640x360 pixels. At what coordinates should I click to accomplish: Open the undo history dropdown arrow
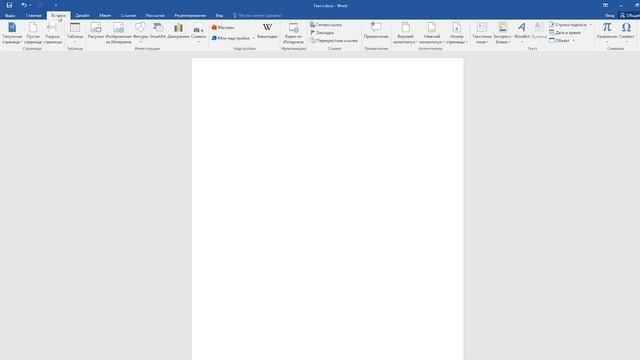tap(30, 5)
